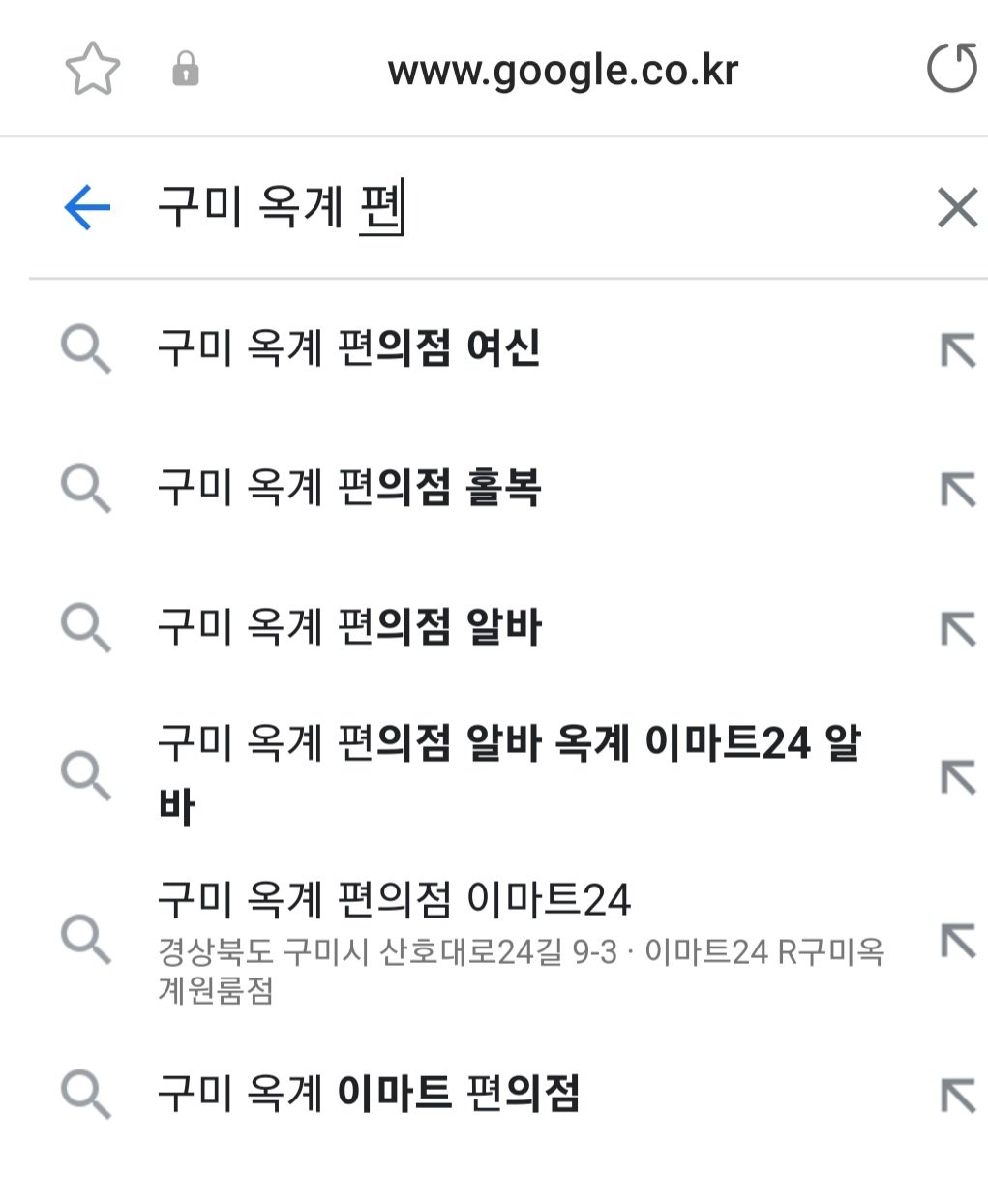This screenshot has width=988, height=1204.
Task: Select suggestion 구미 옥계 편의점 홀복
Action: click(x=349, y=487)
